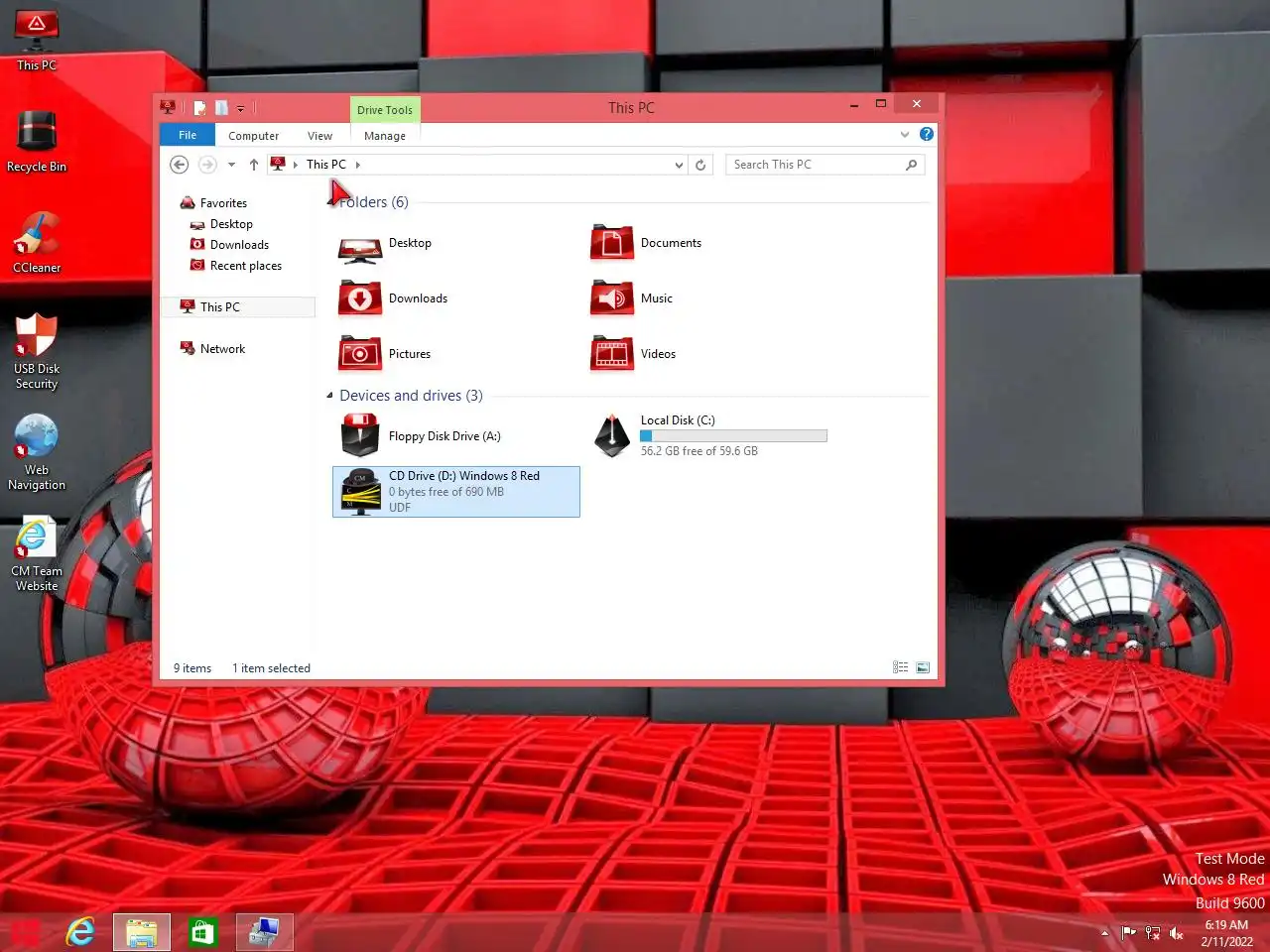The width and height of the screenshot is (1270, 952).
Task: Select the Floppy Disk Drive (A:) icon
Action: tap(360, 436)
